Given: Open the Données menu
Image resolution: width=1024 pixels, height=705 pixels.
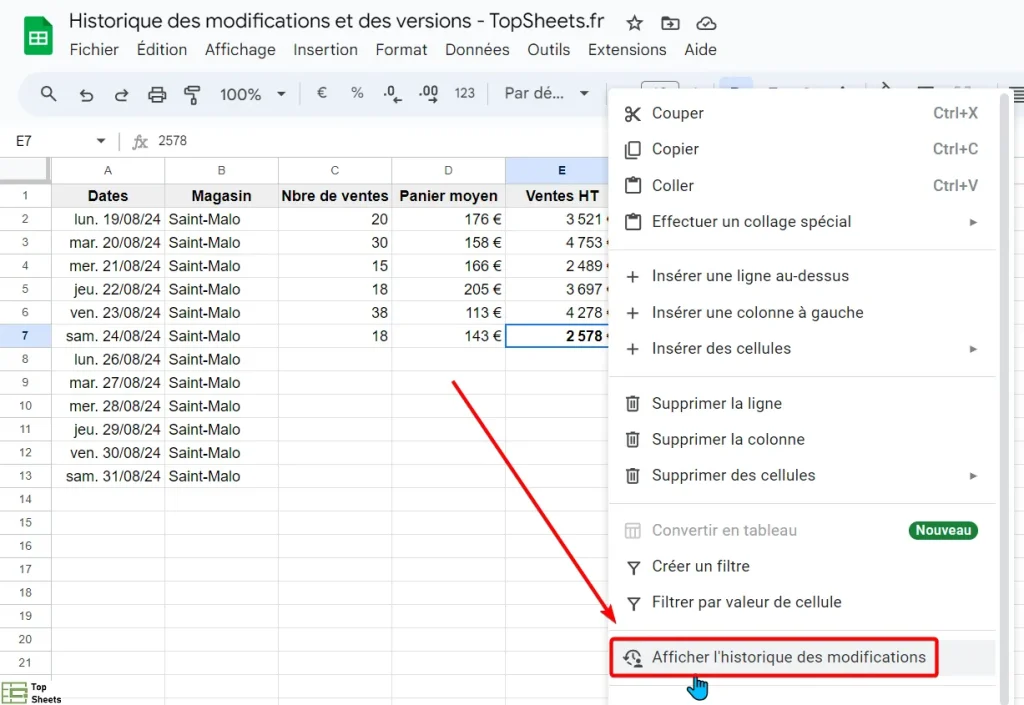Looking at the screenshot, I should click(477, 50).
